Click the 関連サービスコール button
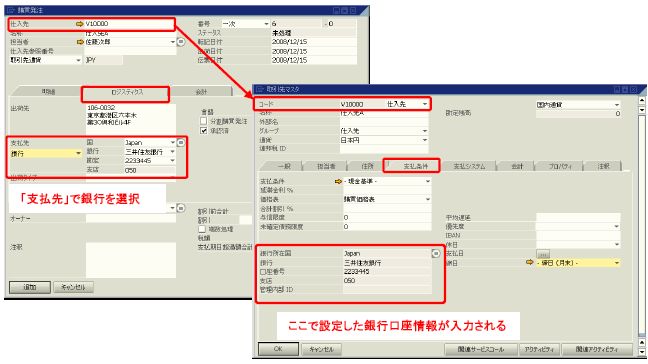Screen dimensions: 648x364 [x=481, y=349]
